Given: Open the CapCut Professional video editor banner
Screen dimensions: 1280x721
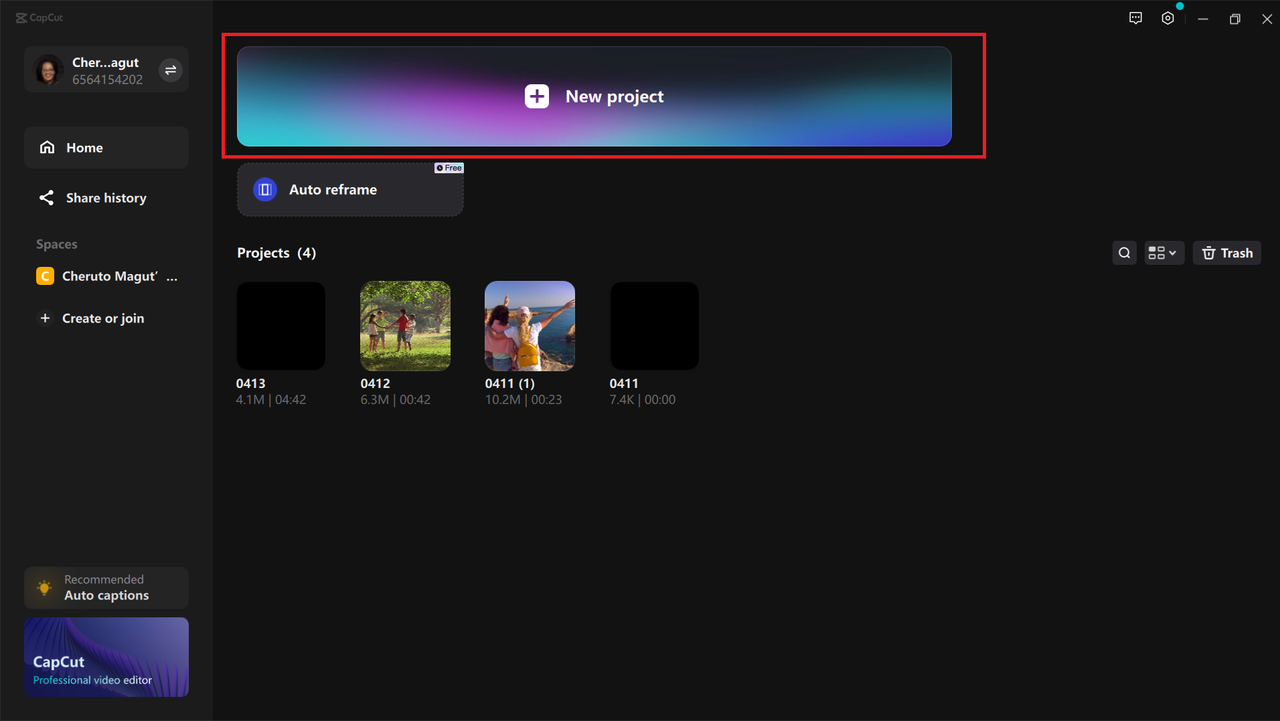Looking at the screenshot, I should 105,657.
